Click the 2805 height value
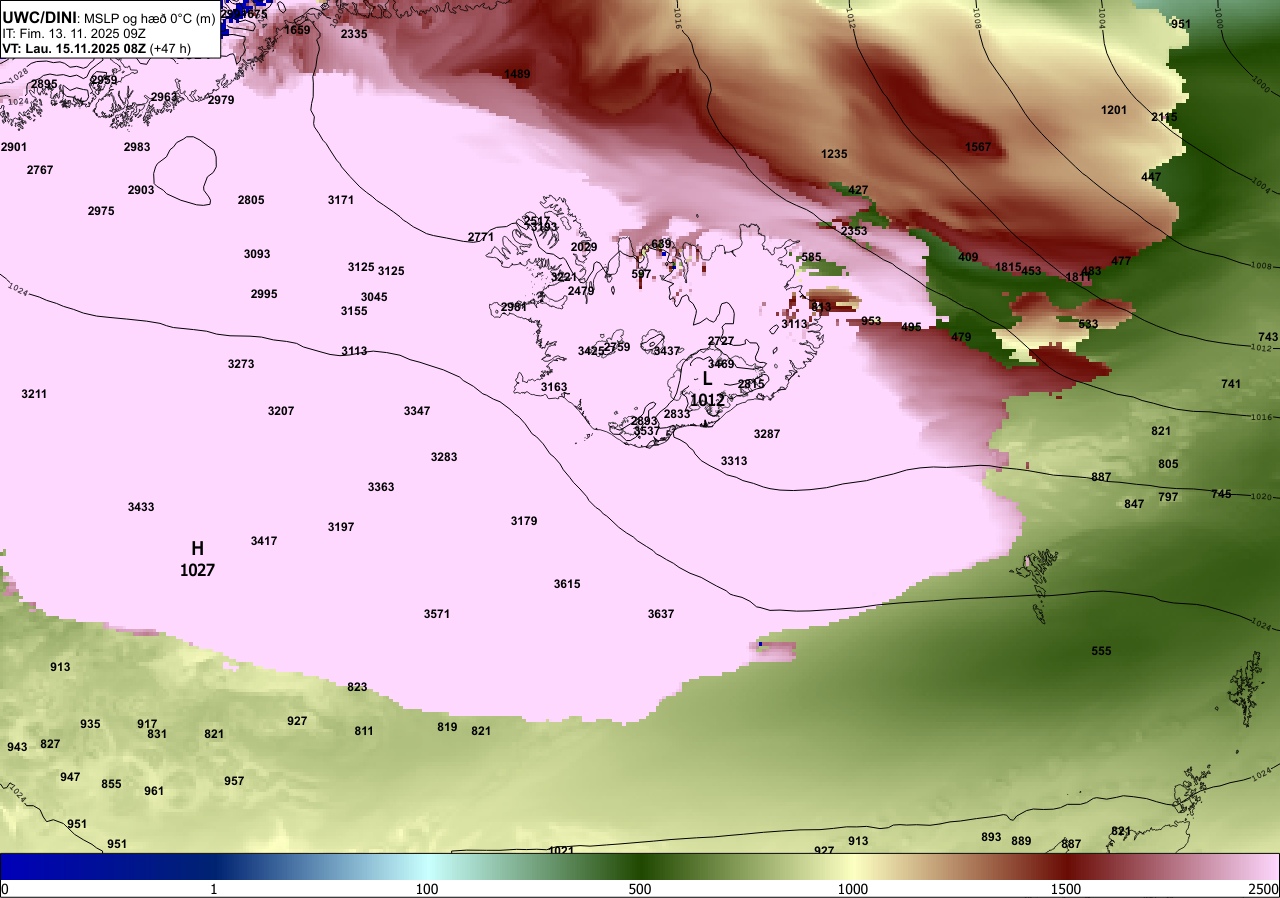1280x898 pixels. [x=251, y=200]
